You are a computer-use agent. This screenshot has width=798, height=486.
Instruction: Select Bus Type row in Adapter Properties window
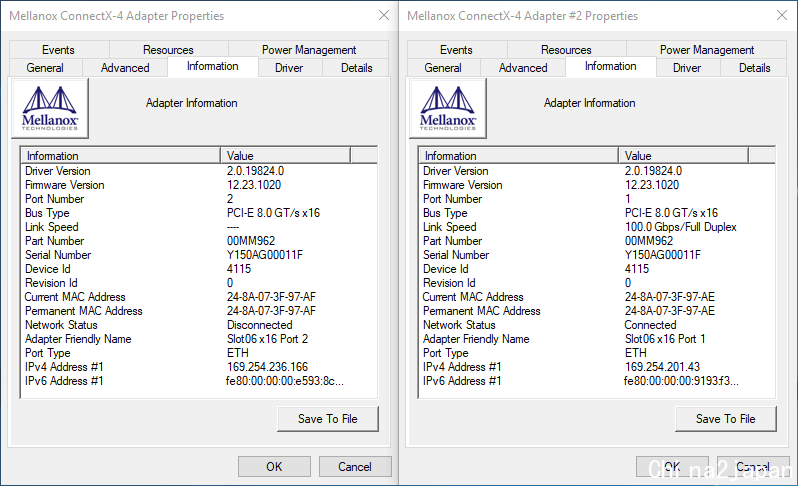pyautogui.click(x=199, y=213)
